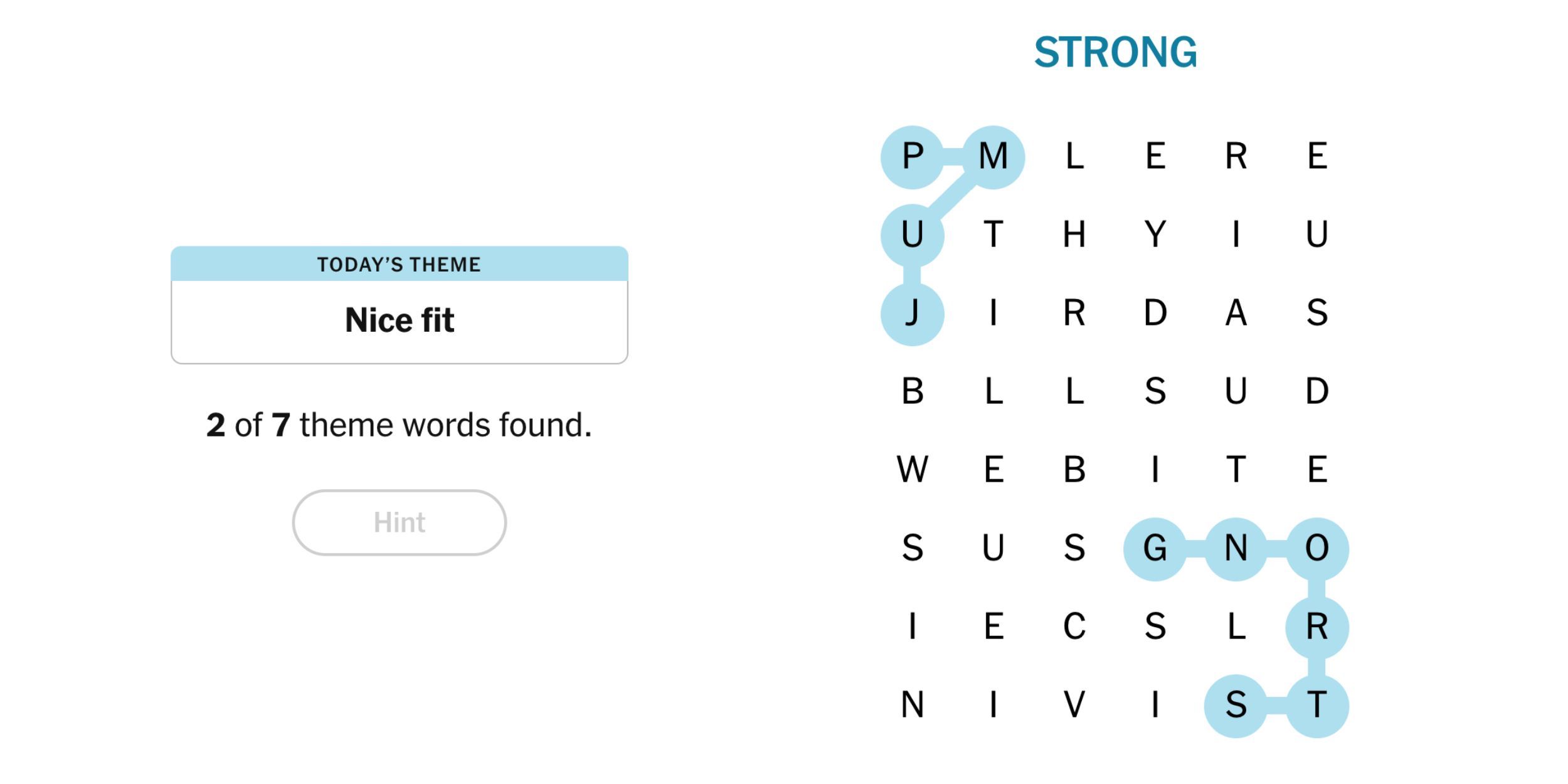
Task: Click the Hint button
Action: 399,522
